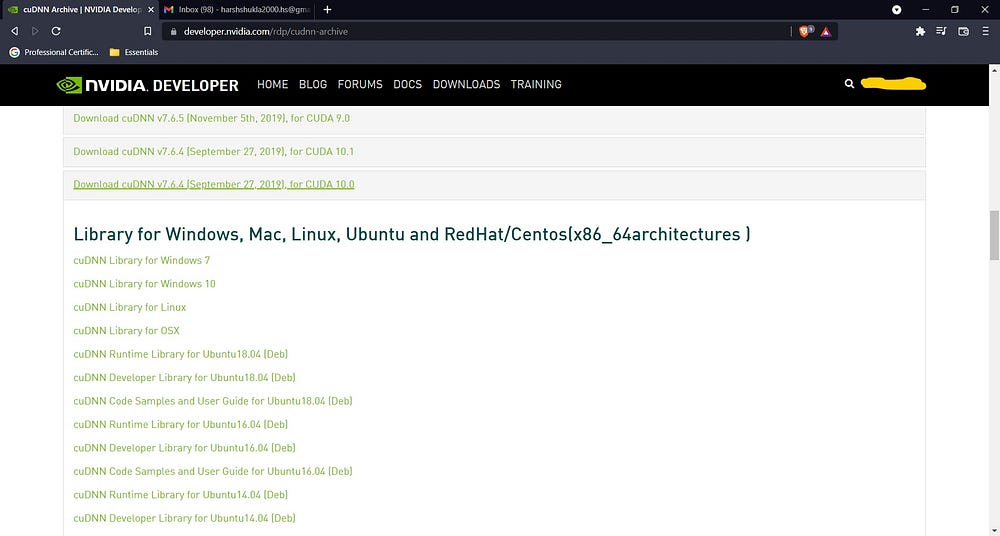Click the page vertical scrollbar thumb
Image resolution: width=1000 pixels, height=536 pixels.
[994, 235]
